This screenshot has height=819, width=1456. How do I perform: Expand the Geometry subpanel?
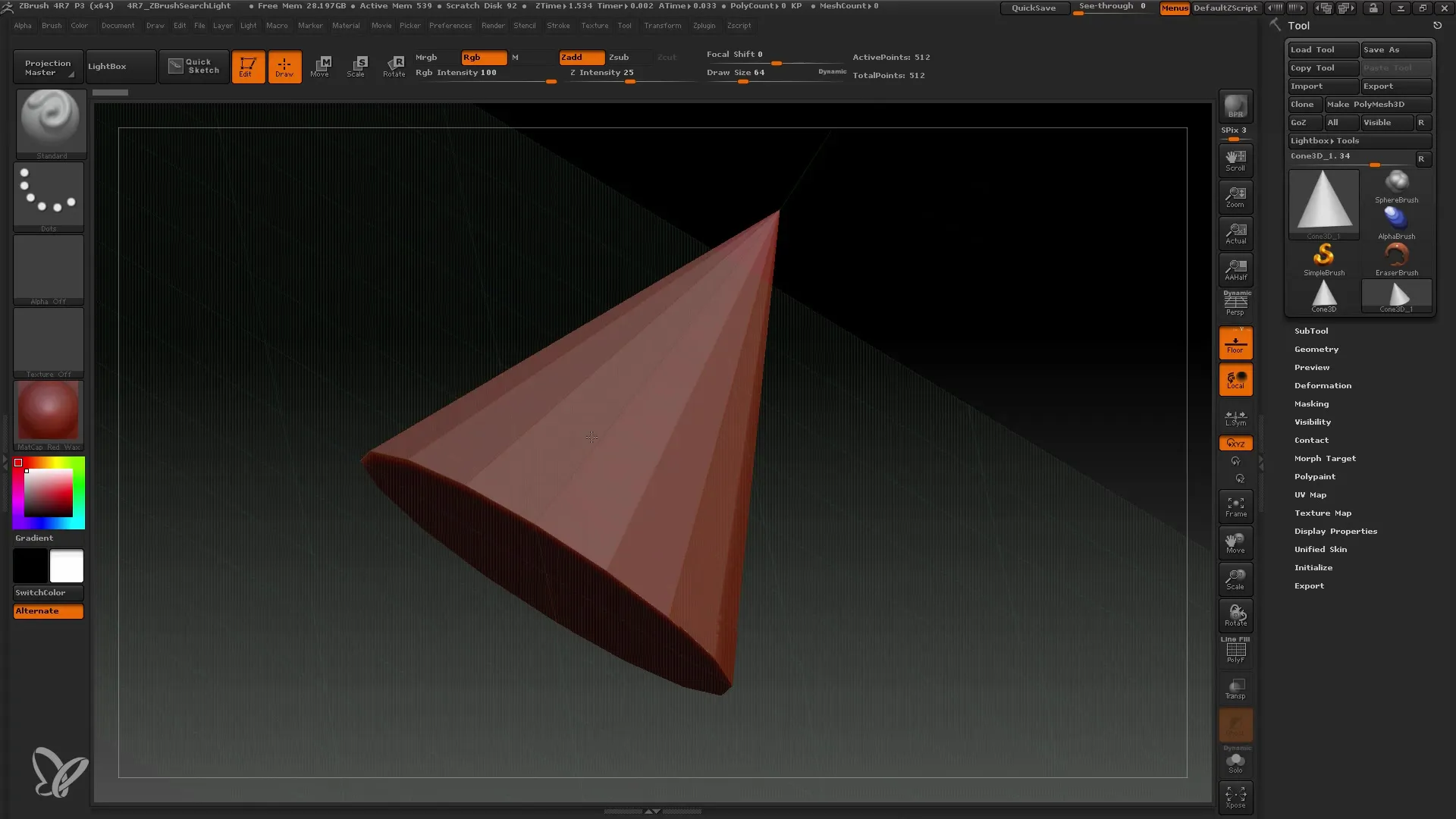click(1316, 349)
